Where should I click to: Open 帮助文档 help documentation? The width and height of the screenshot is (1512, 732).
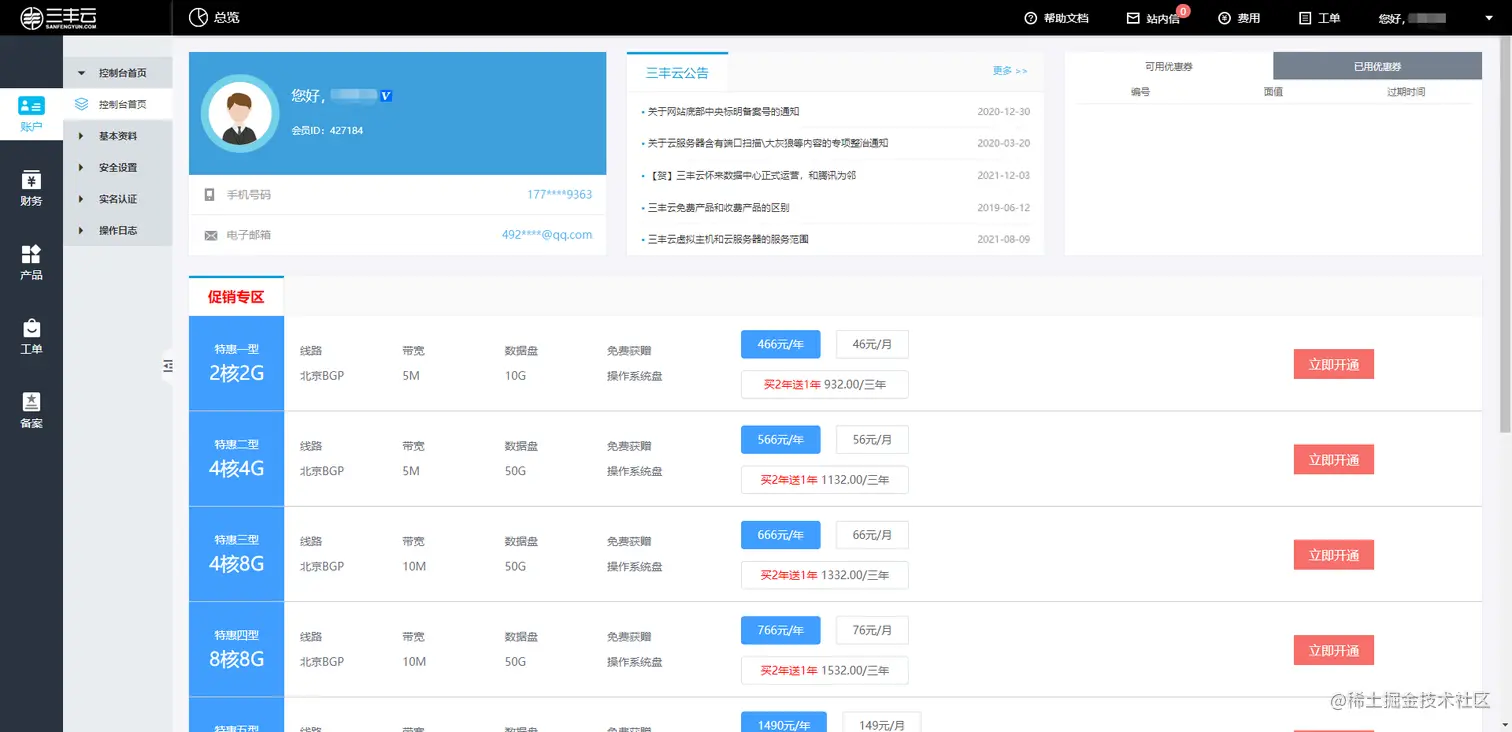tap(1056, 18)
